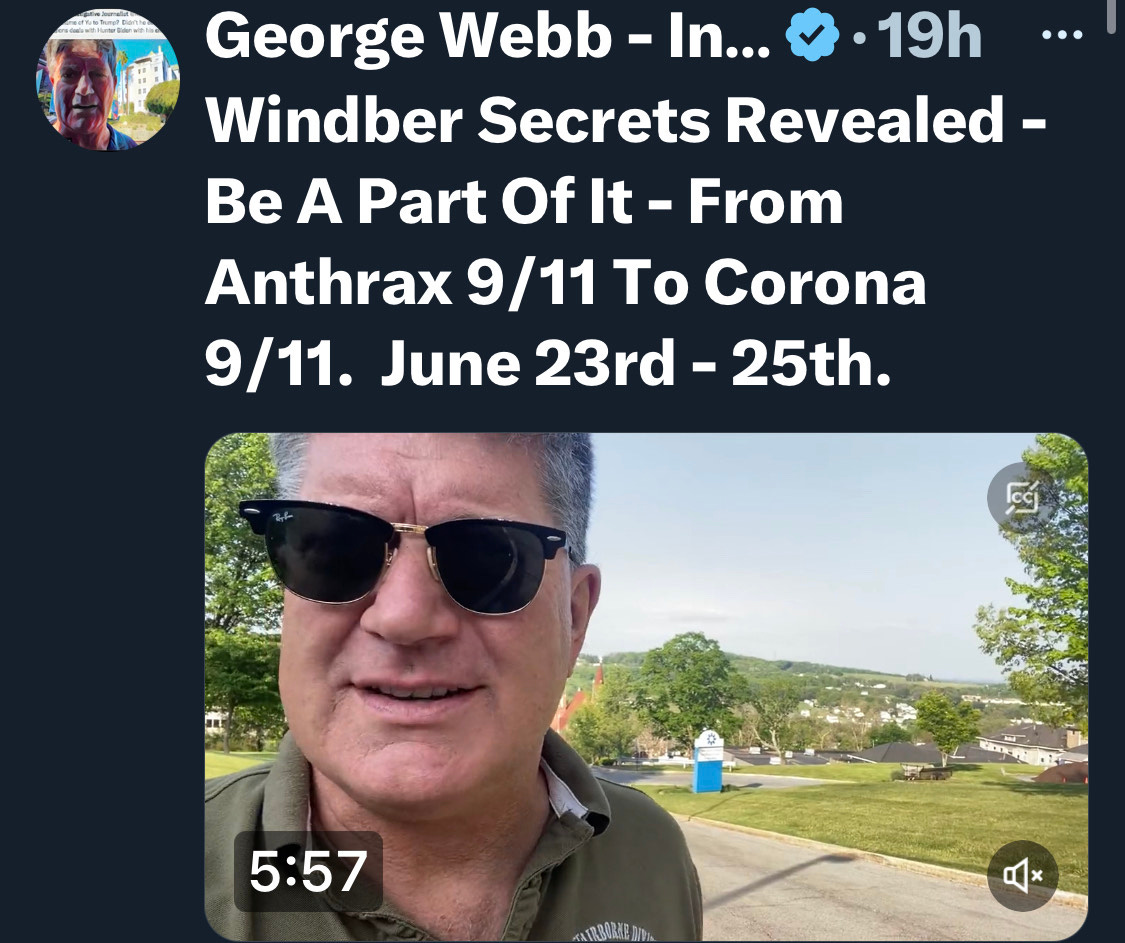Click the paved road in the video
Image resolution: width=1125 pixels, height=943 pixels.
tap(825, 890)
